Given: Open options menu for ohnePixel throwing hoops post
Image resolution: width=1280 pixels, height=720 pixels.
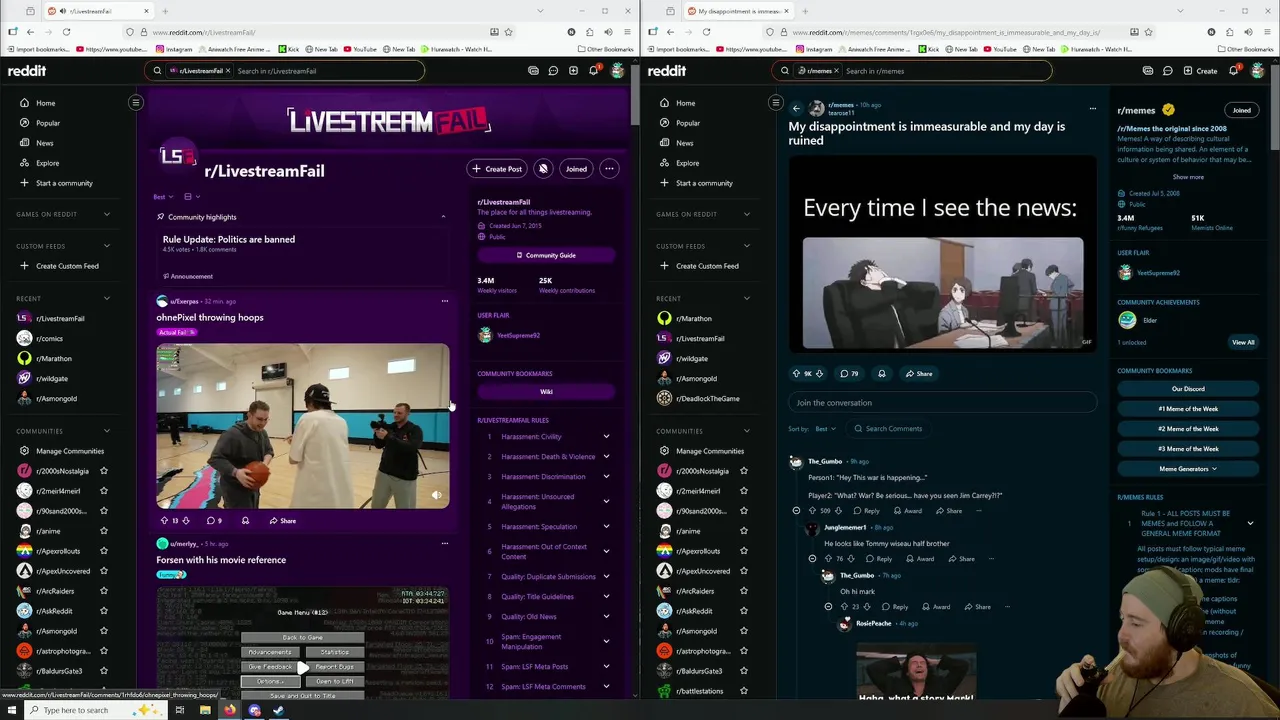Looking at the screenshot, I should coord(445,301).
